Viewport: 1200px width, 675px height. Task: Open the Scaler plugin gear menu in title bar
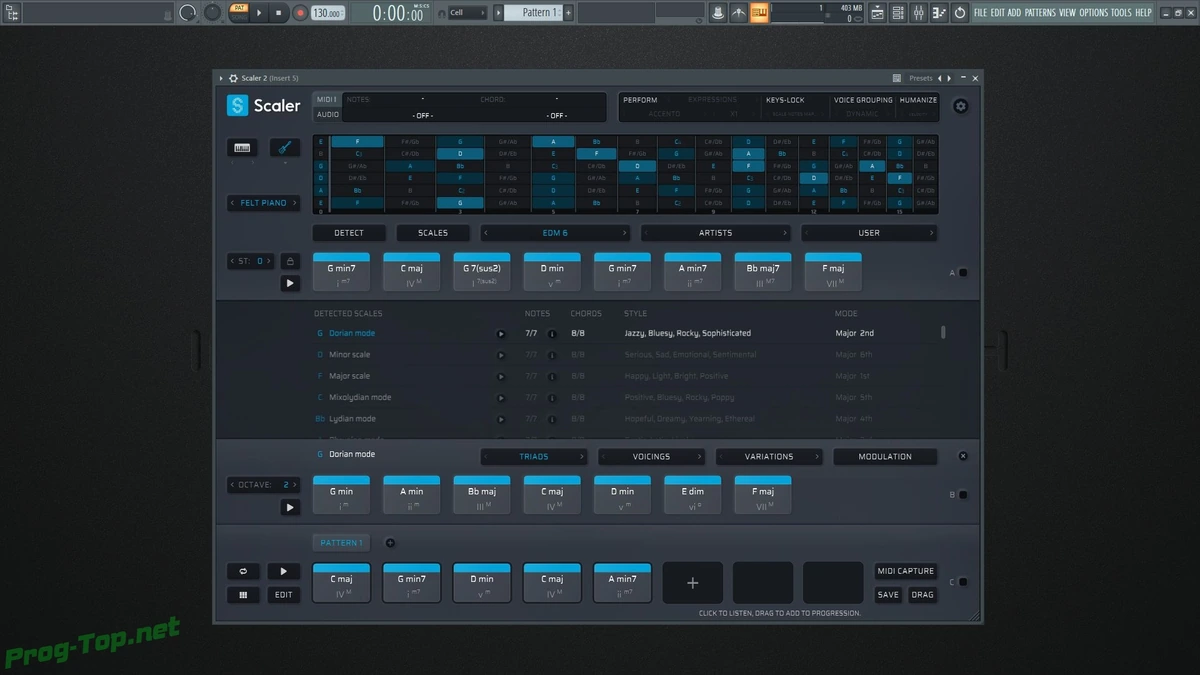[x=232, y=78]
